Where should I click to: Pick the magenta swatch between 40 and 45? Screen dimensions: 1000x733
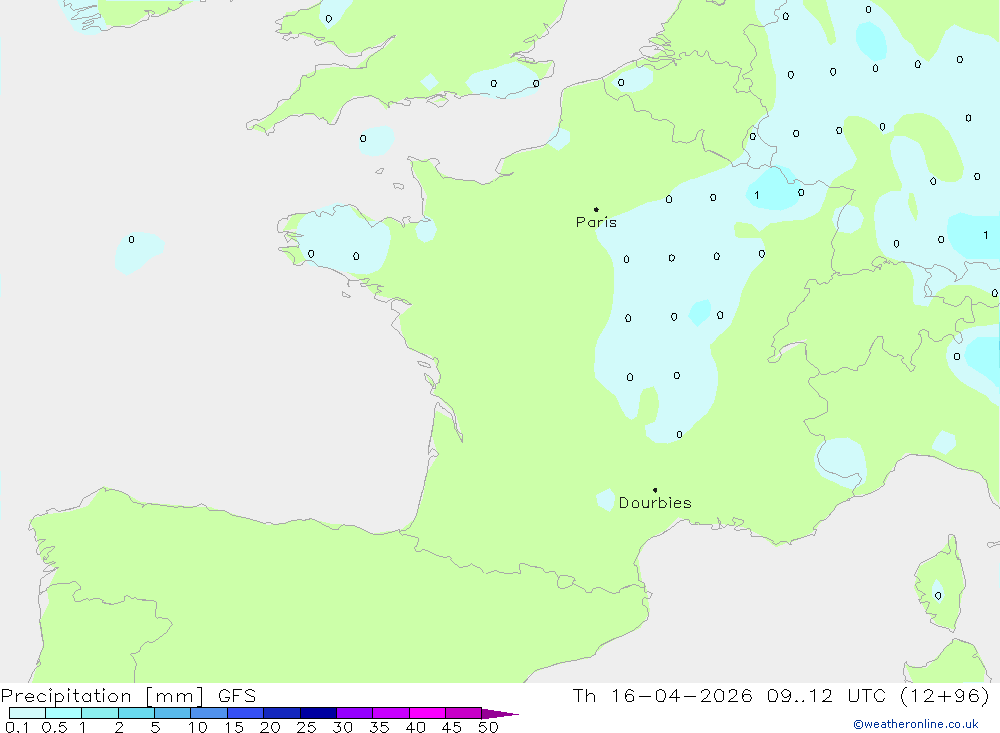(x=427, y=713)
